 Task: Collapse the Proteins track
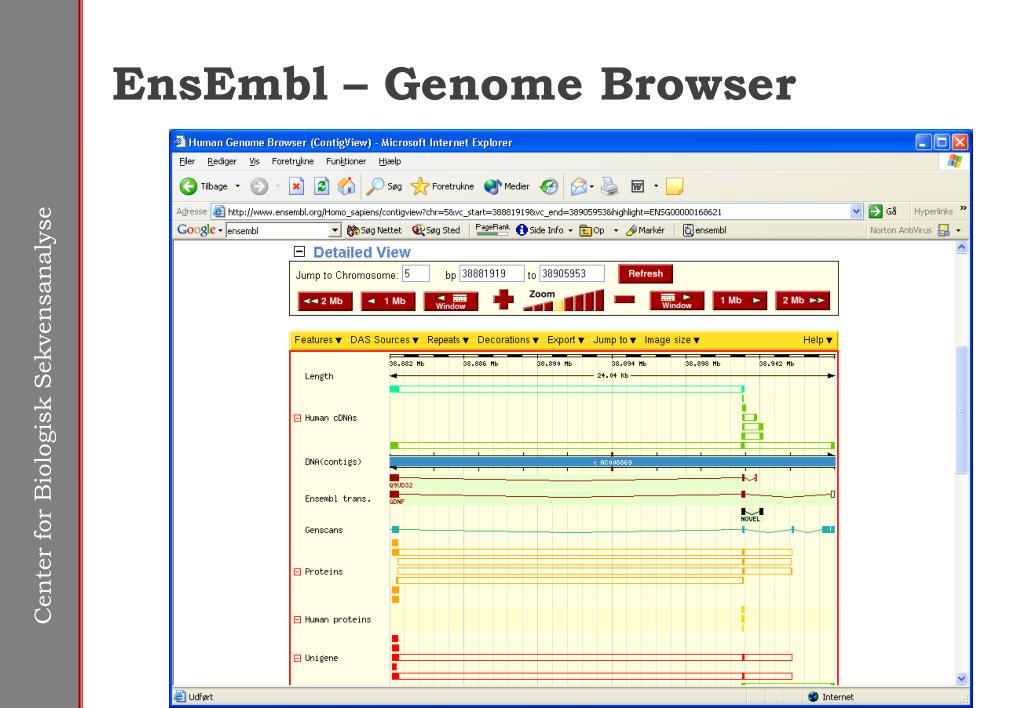[298, 572]
